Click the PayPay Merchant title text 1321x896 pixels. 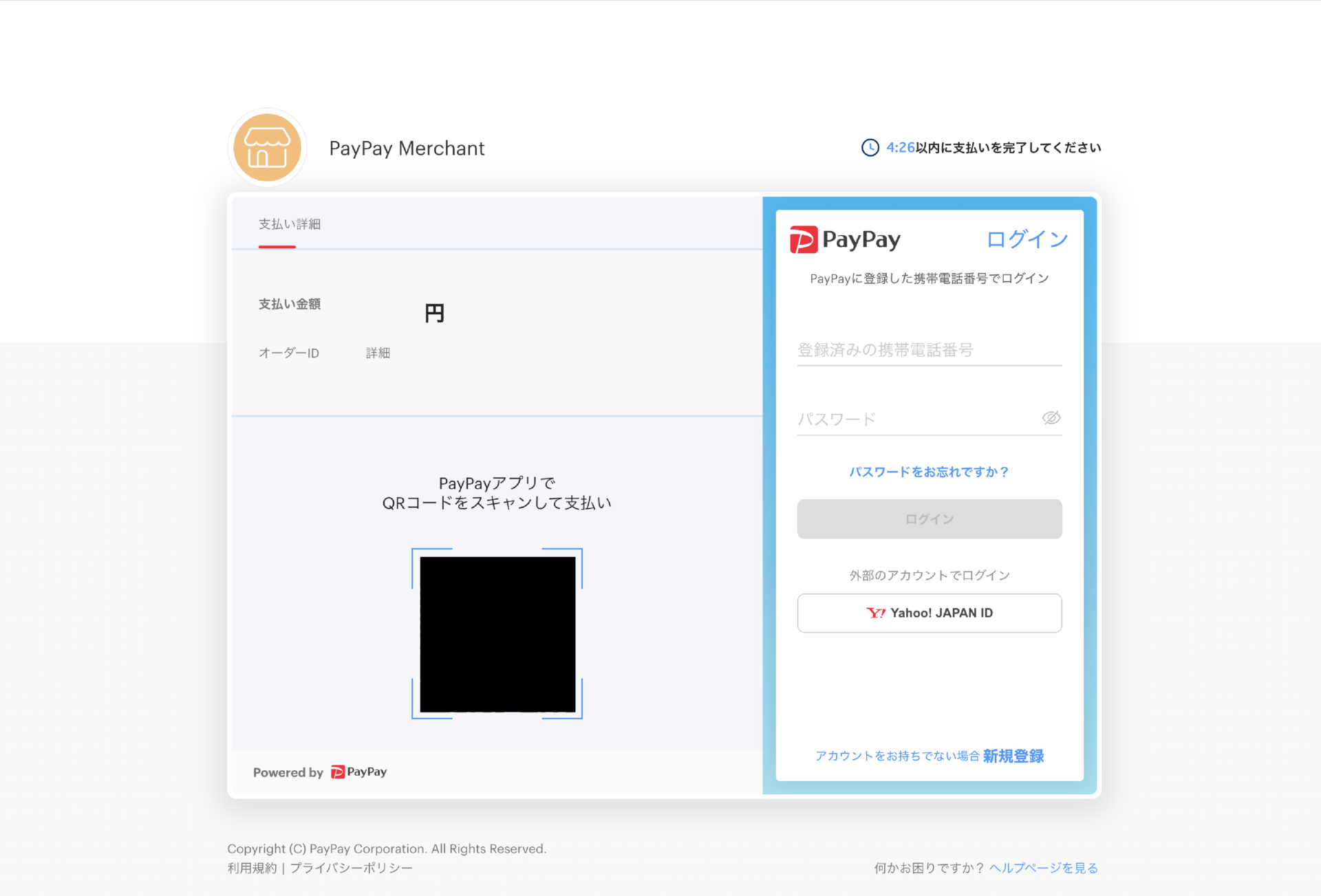(x=407, y=148)
